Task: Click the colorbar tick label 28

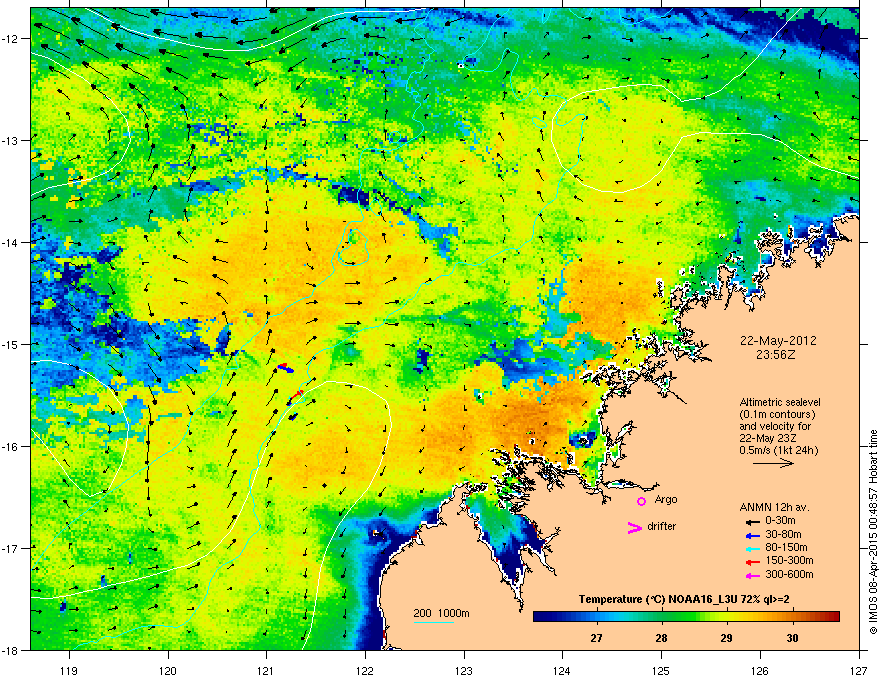Action: 662,638
